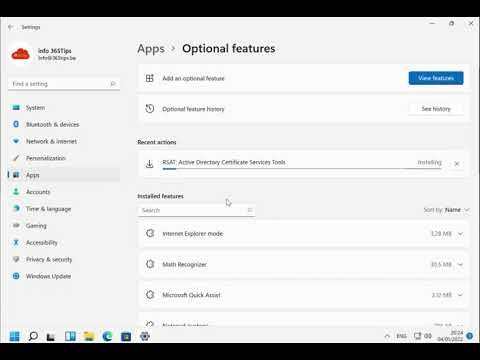The width and height of the screenshot is (480, 360).
Task: Select the Apps category in sidebar
Action: (x=64, y=175)
